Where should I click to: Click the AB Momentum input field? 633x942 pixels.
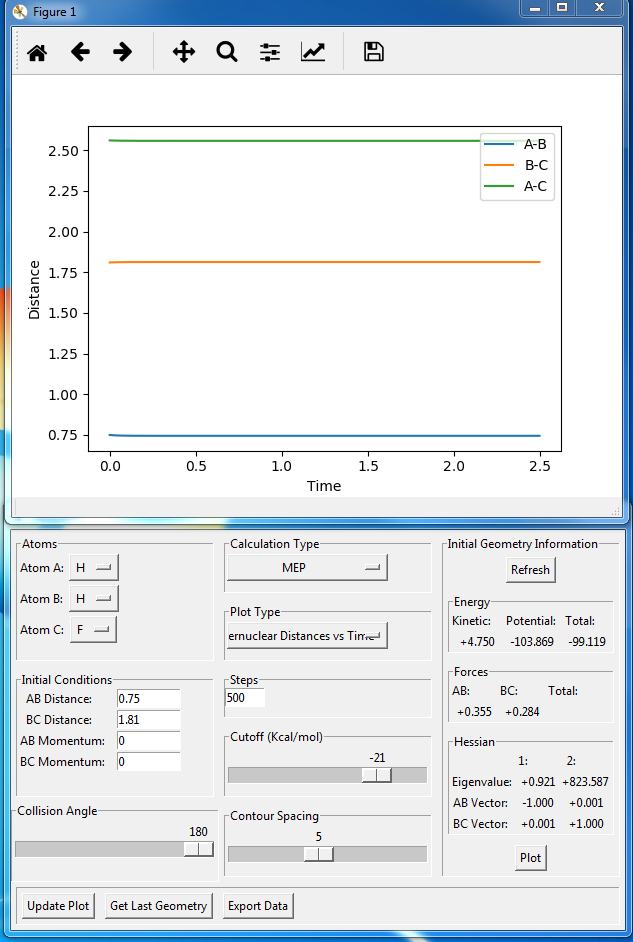(149, 741)
